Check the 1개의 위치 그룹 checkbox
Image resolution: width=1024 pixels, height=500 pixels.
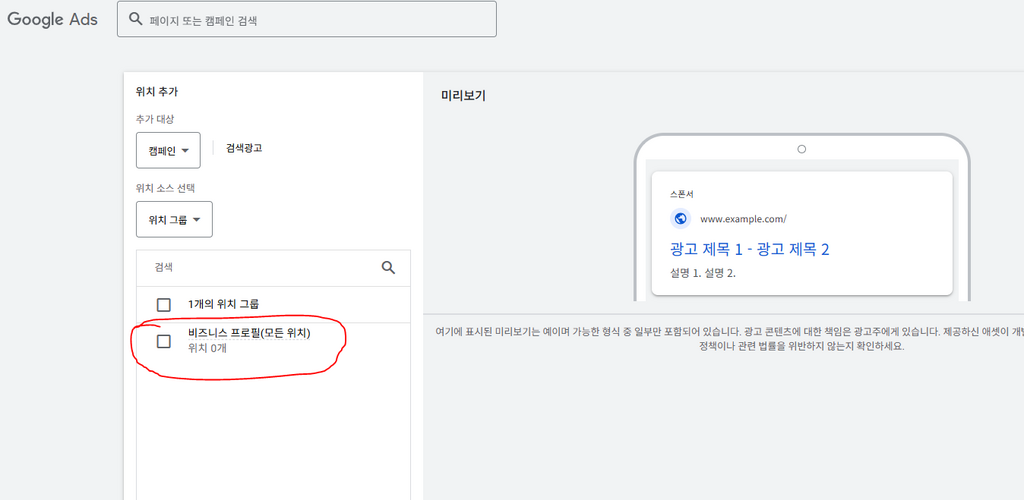[164, 305]
